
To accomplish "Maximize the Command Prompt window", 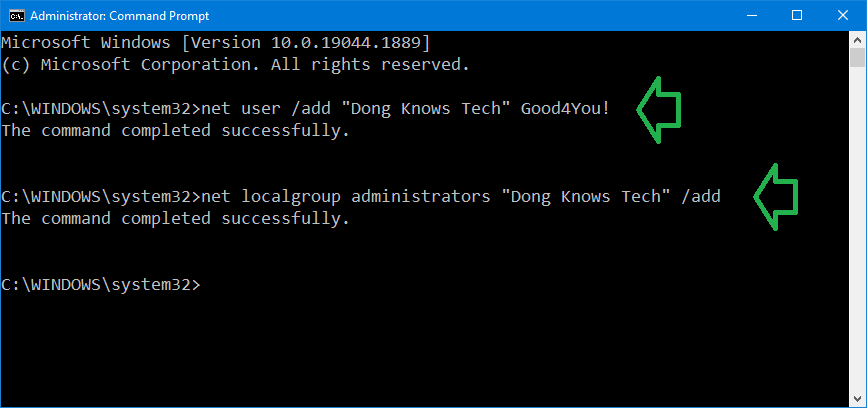I will pos(797,15).
